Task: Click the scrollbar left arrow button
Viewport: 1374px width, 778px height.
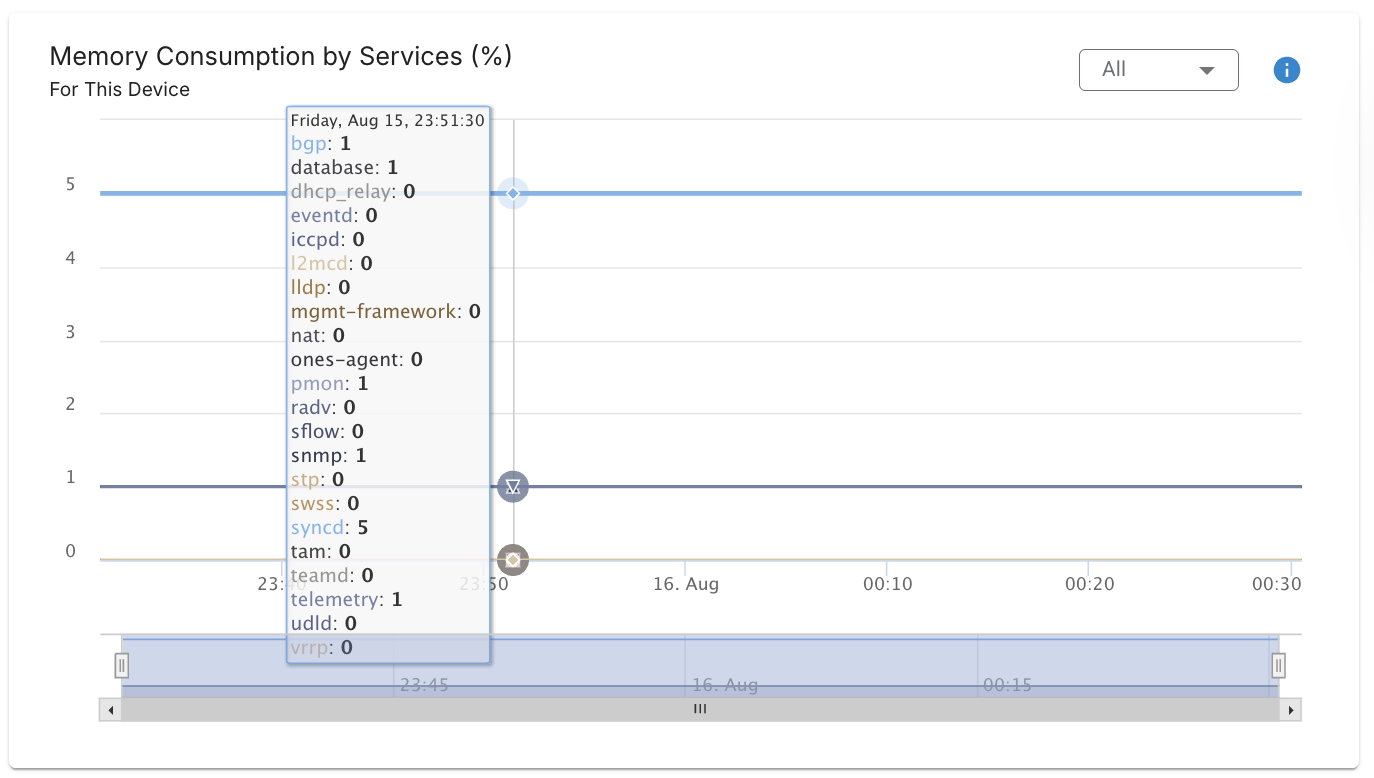Action: coord(110,710)
